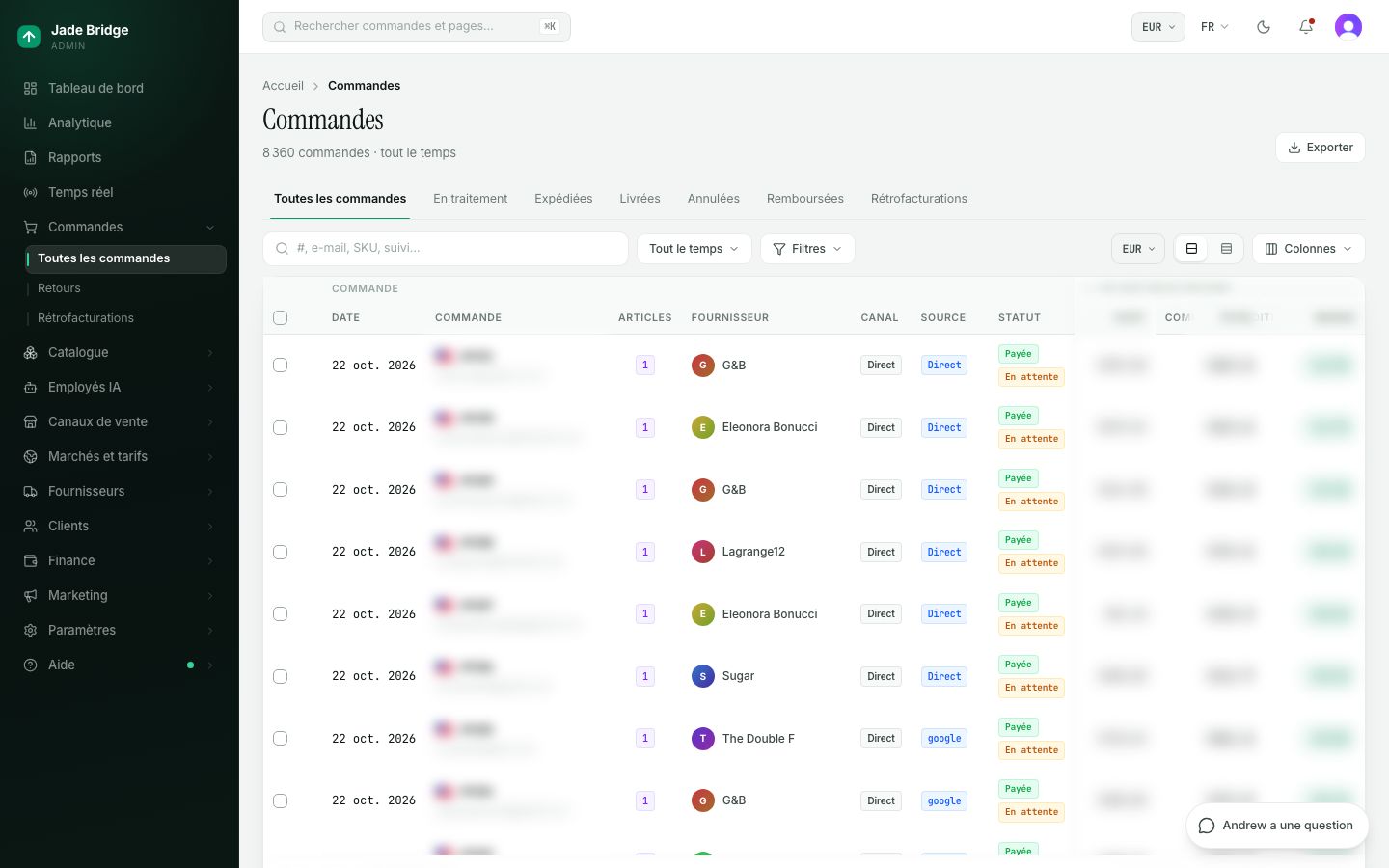Switch to compact rows view icon
The height and width of the screenshot is (868, 1389).
1226,249
